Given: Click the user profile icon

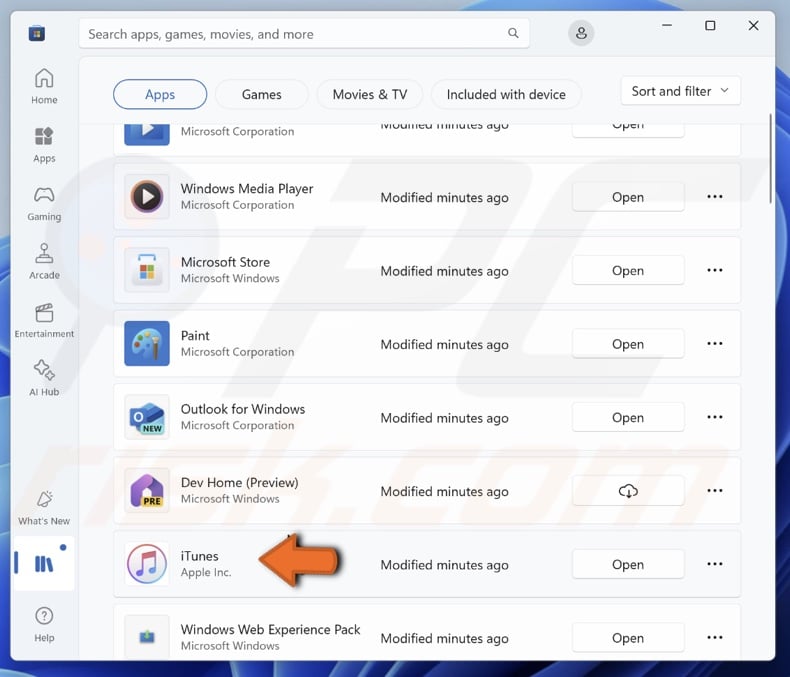Looking at the screenshot, I should click(581, 33).
